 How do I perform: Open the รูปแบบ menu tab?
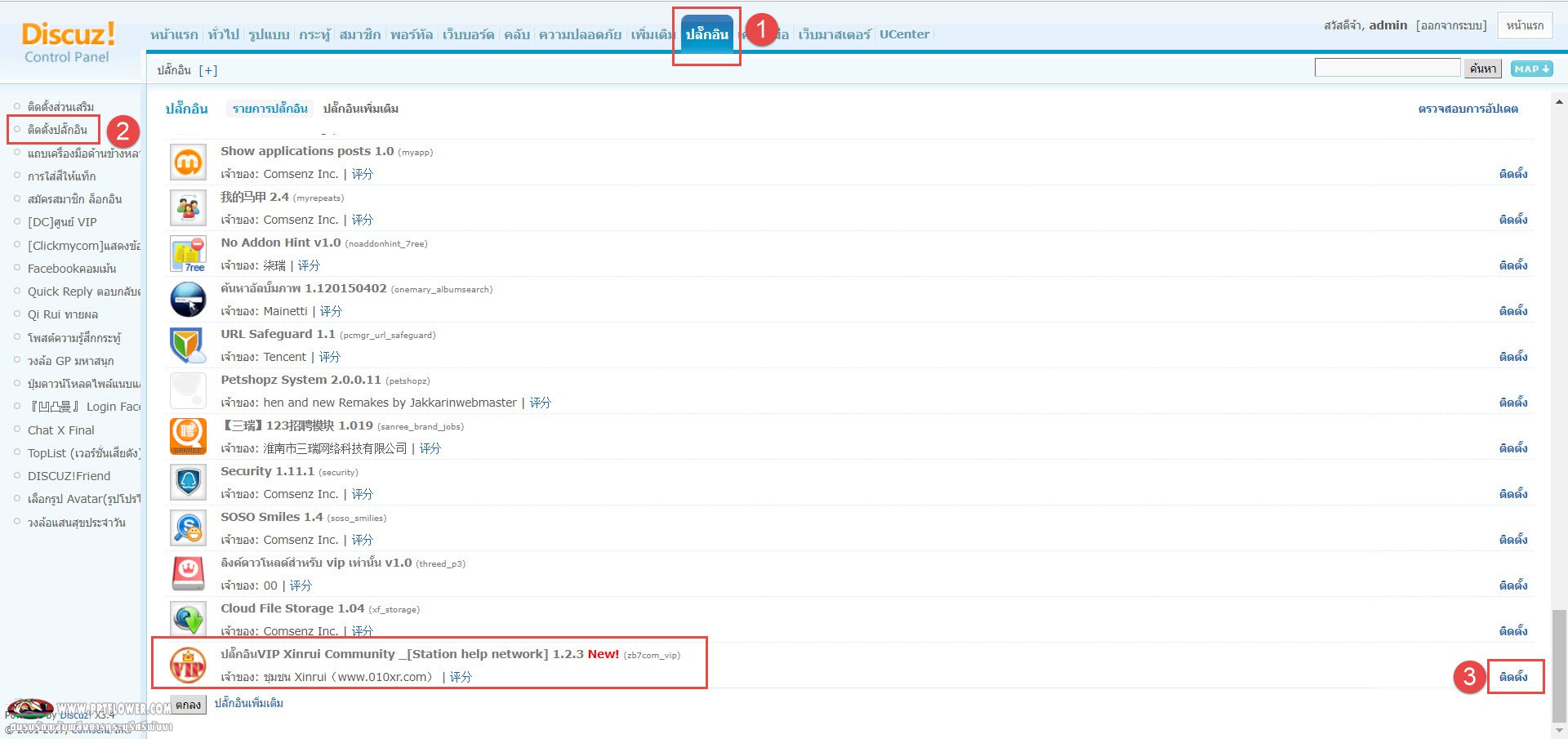point(269,34)
